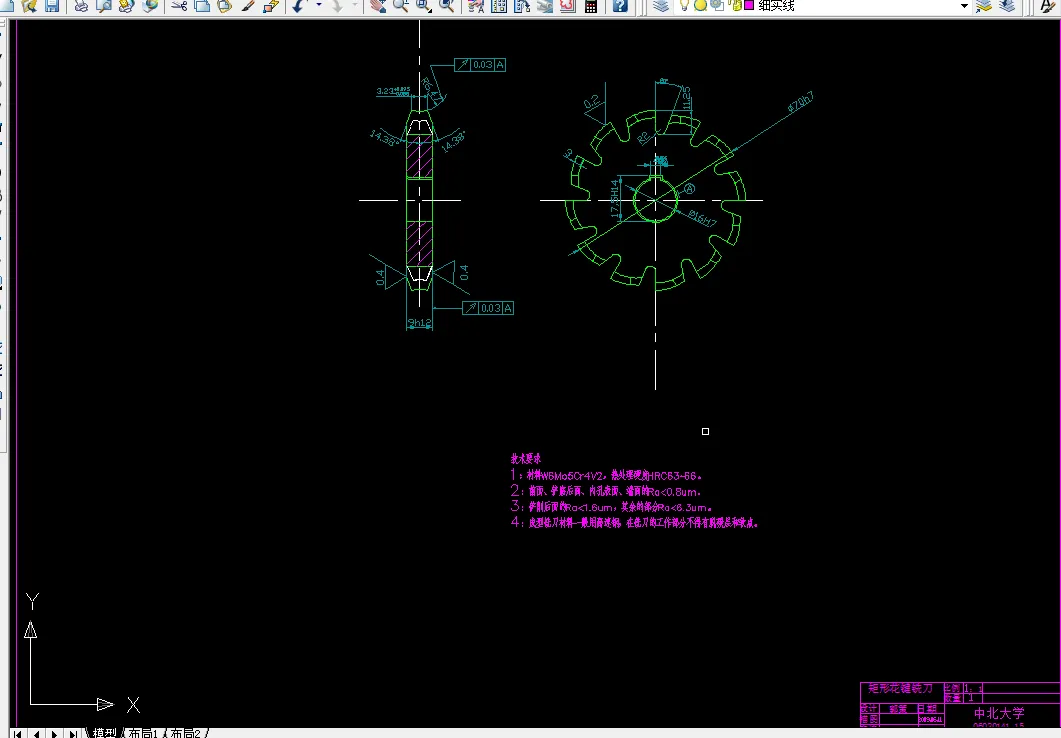The height and width of the screenshot is (738, 1061).
Task: Select the 9h12 width dimension
Action: click(420, 323)
